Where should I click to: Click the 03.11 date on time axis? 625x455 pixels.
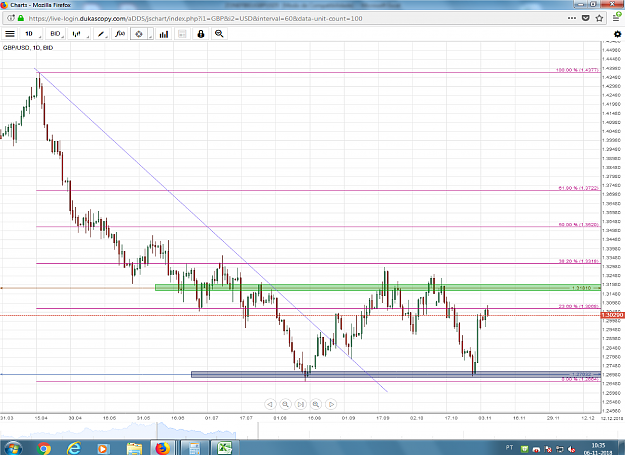pos(485,418)
